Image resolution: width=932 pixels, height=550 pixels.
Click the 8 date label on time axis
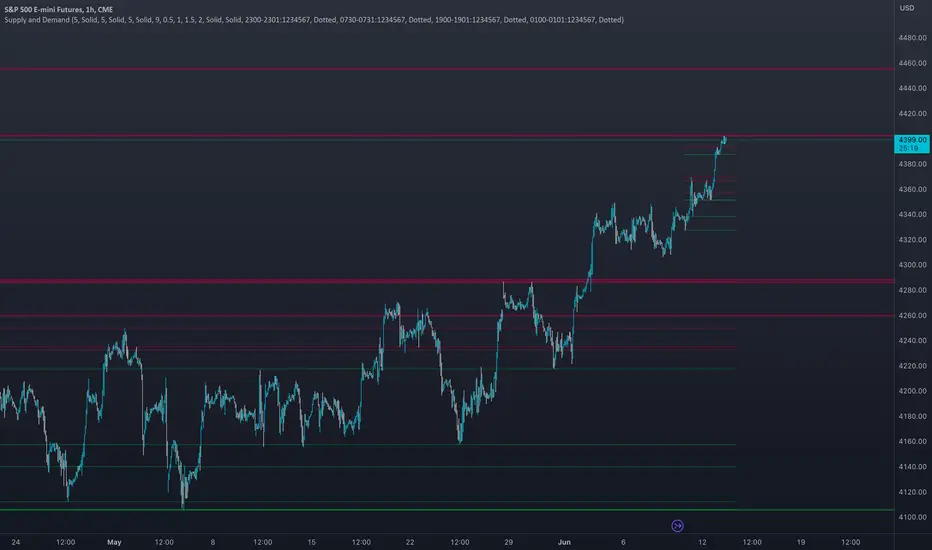coord(213,542)
